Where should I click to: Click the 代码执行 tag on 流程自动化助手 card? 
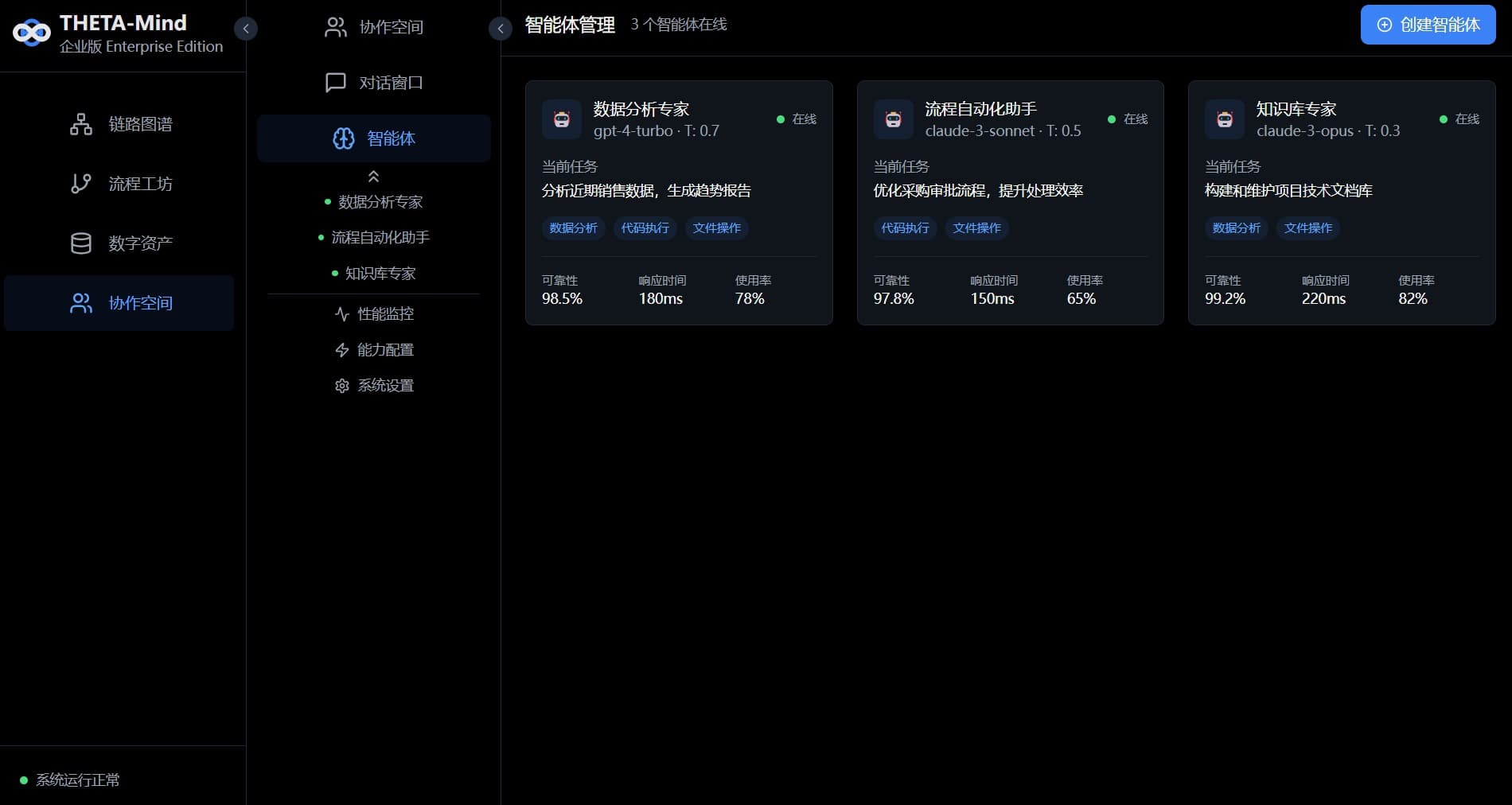coord(905,228)
